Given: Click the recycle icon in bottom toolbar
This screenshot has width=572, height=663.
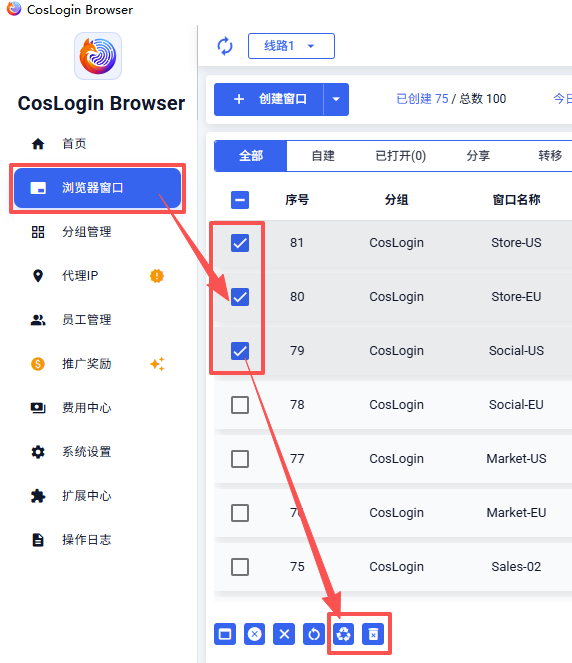Looking at the screenshot, I should [x=343, y=634].
